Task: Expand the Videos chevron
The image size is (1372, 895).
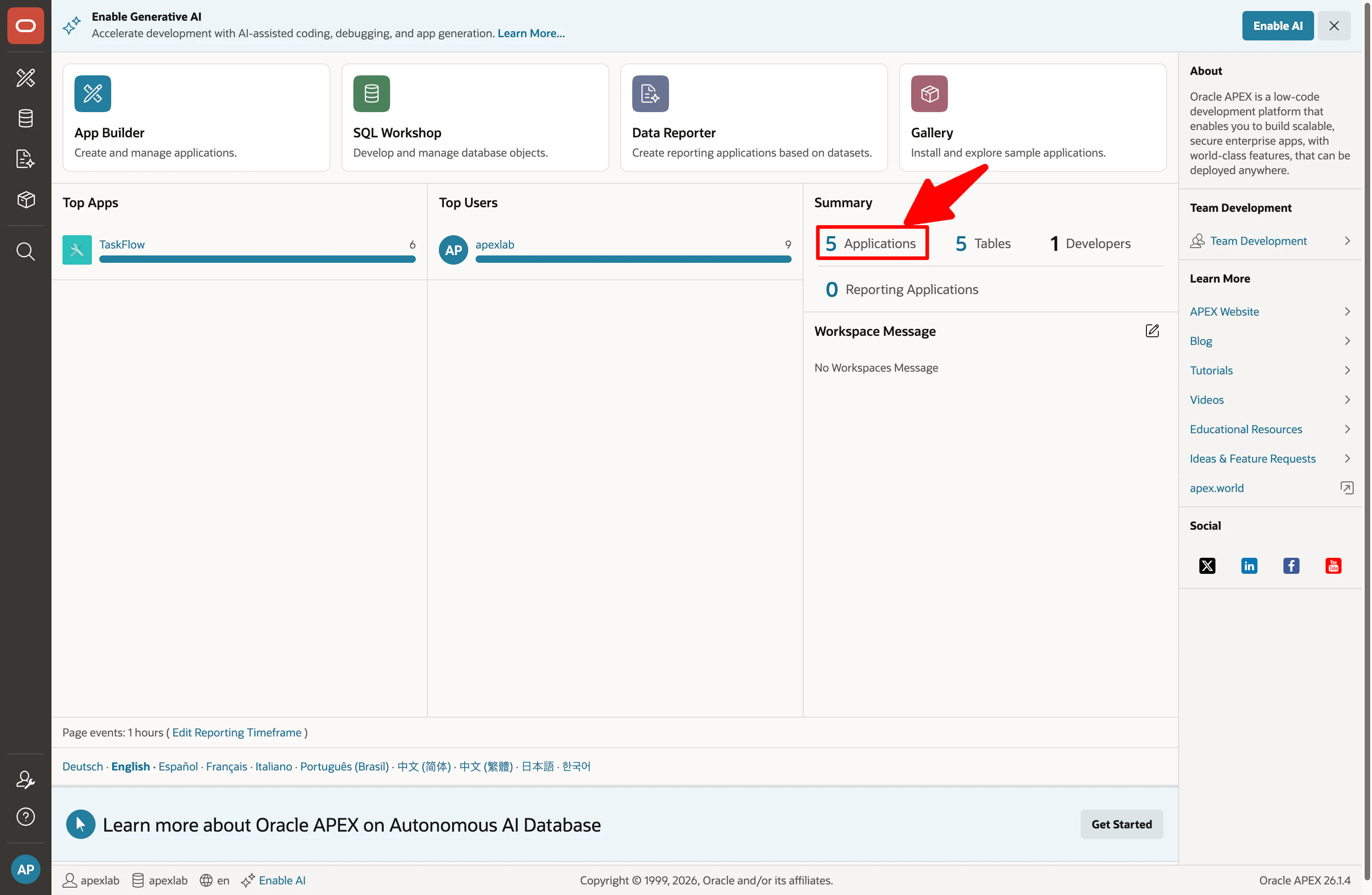Action: click(1348, 399)
